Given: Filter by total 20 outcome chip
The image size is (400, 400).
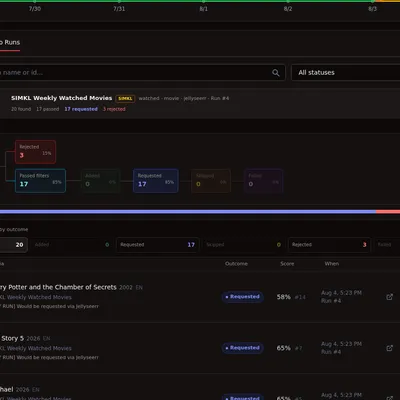Looking at the screenshot, I should click(14, 245).
